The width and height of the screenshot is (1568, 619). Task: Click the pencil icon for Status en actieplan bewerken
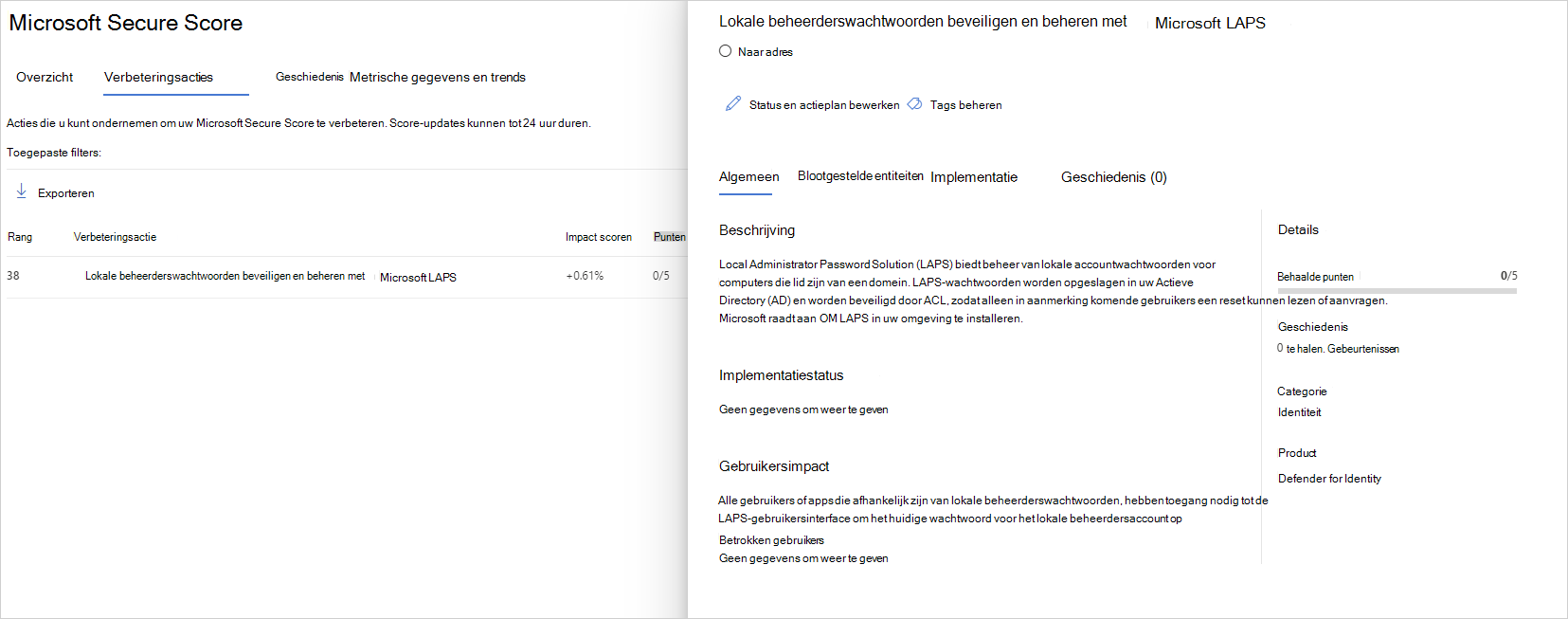pyautogui.click(x=733, y=103)
